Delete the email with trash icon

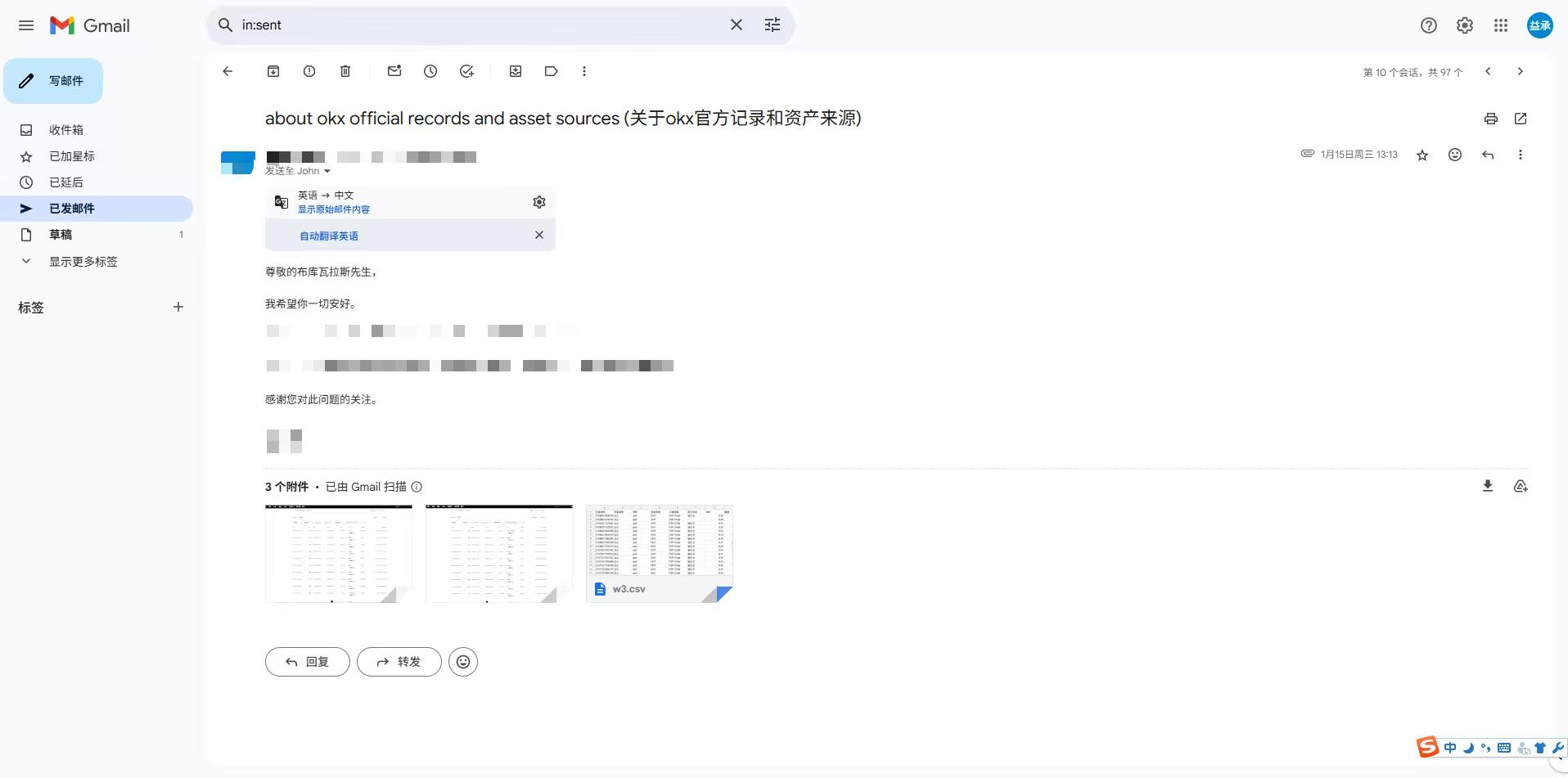pos(345,71)
